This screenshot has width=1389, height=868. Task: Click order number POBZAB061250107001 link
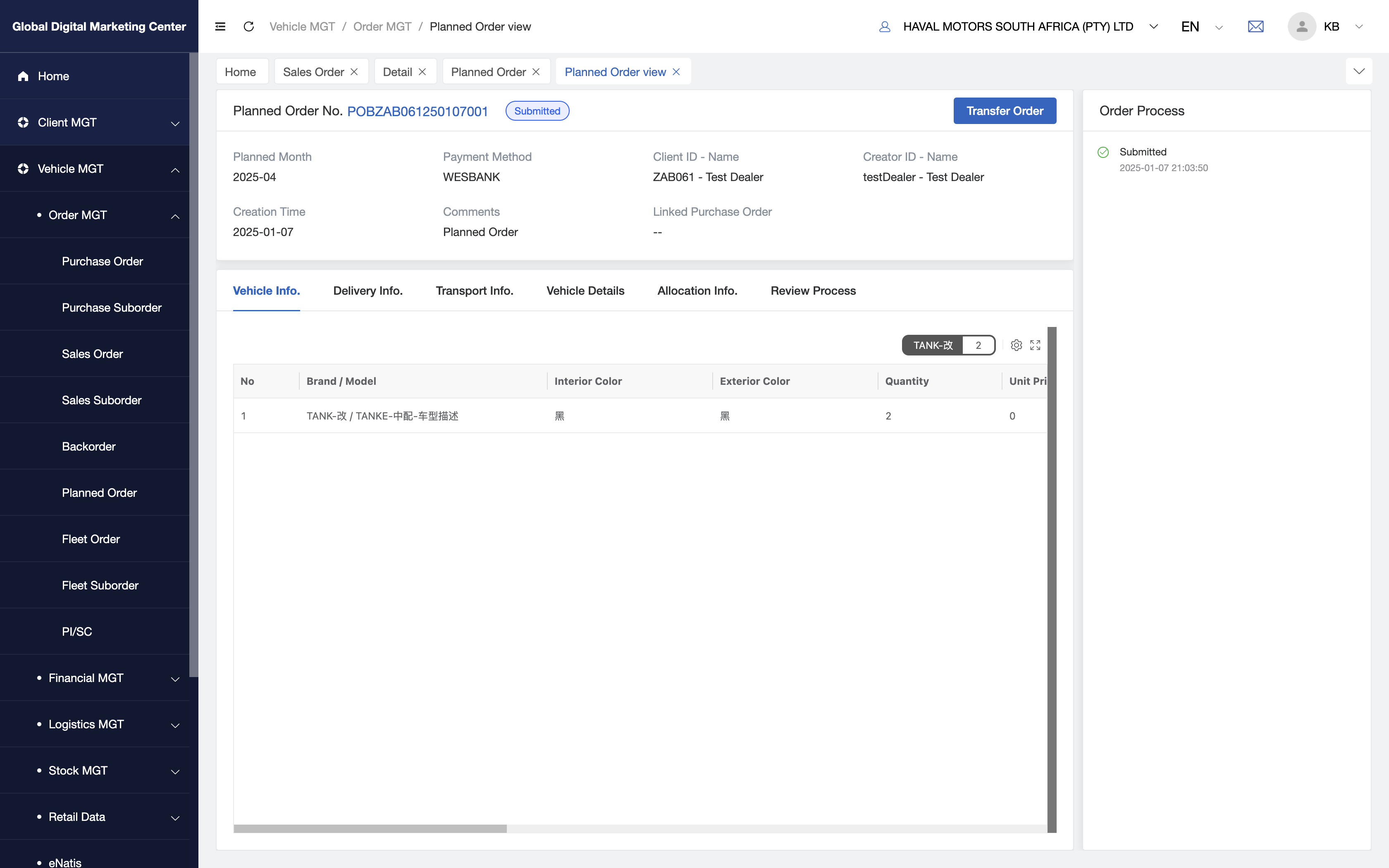pyautogui.click(x=417, y=111)
